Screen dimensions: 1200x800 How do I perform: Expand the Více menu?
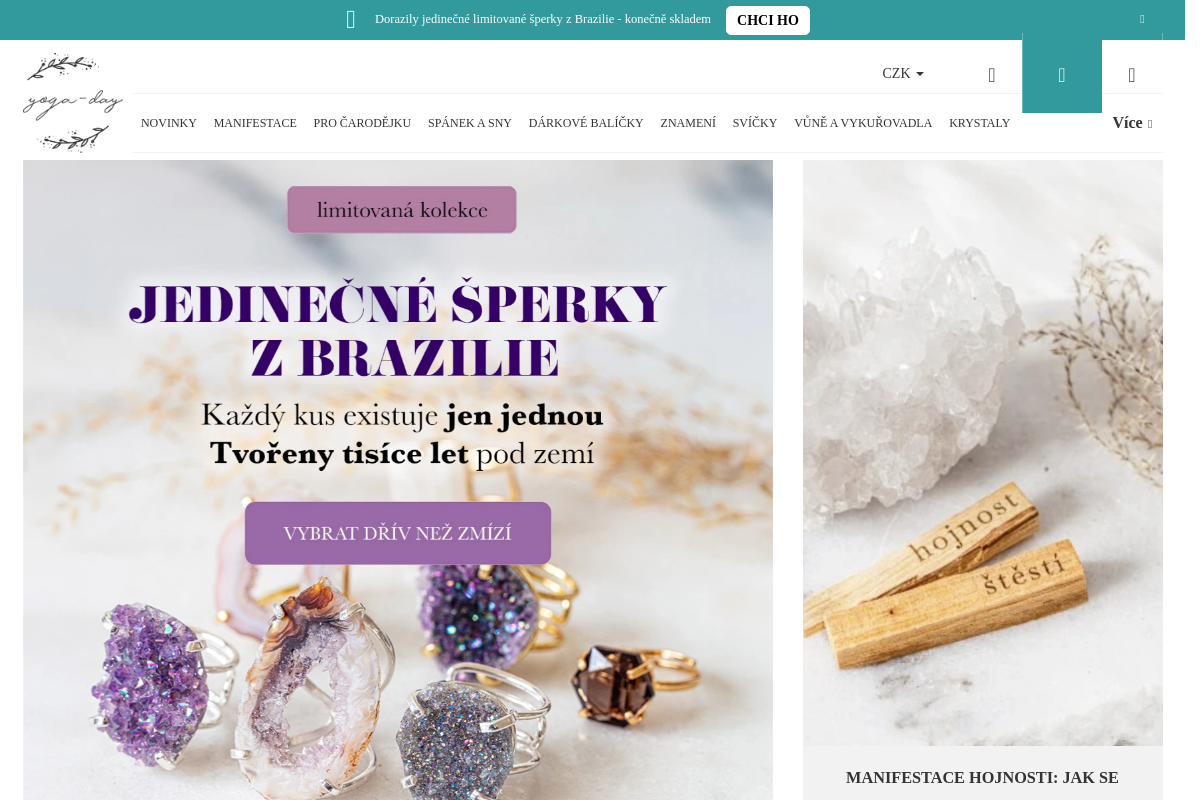(x=1132, y=123)
